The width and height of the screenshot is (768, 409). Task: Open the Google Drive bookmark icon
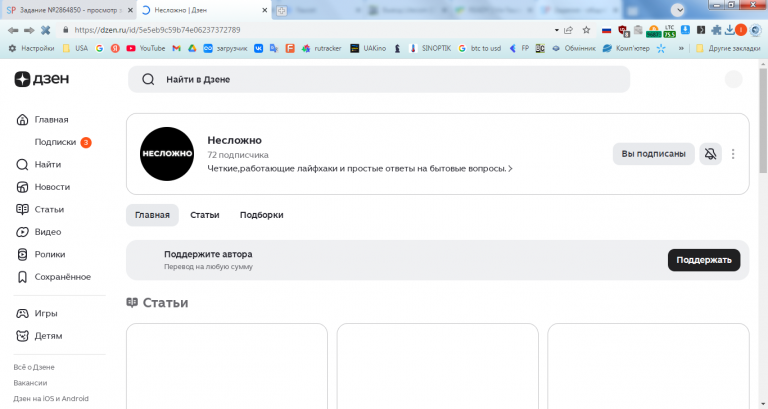[192, 48]
